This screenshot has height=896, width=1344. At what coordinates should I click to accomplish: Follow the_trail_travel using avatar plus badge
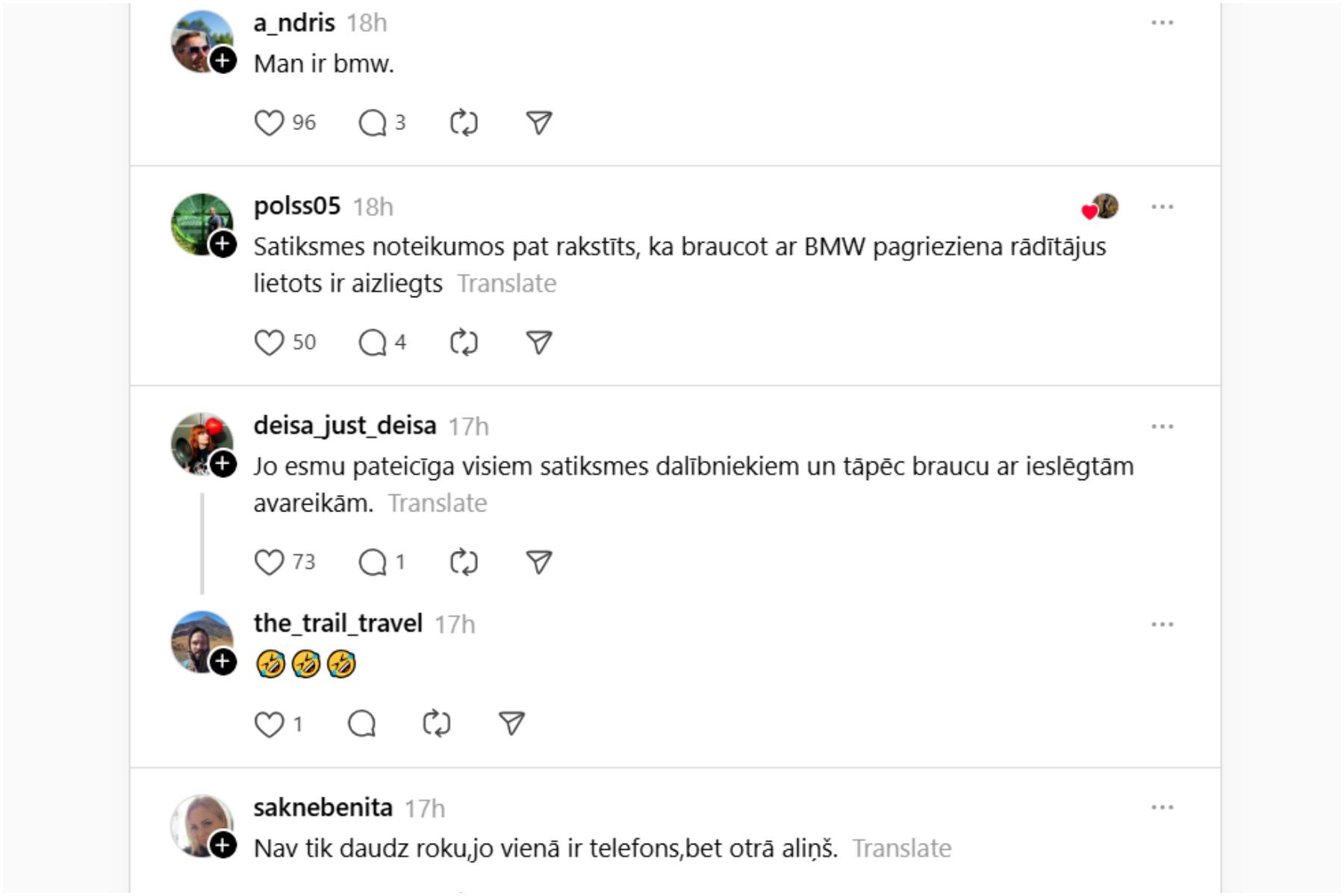pos(223,662)
